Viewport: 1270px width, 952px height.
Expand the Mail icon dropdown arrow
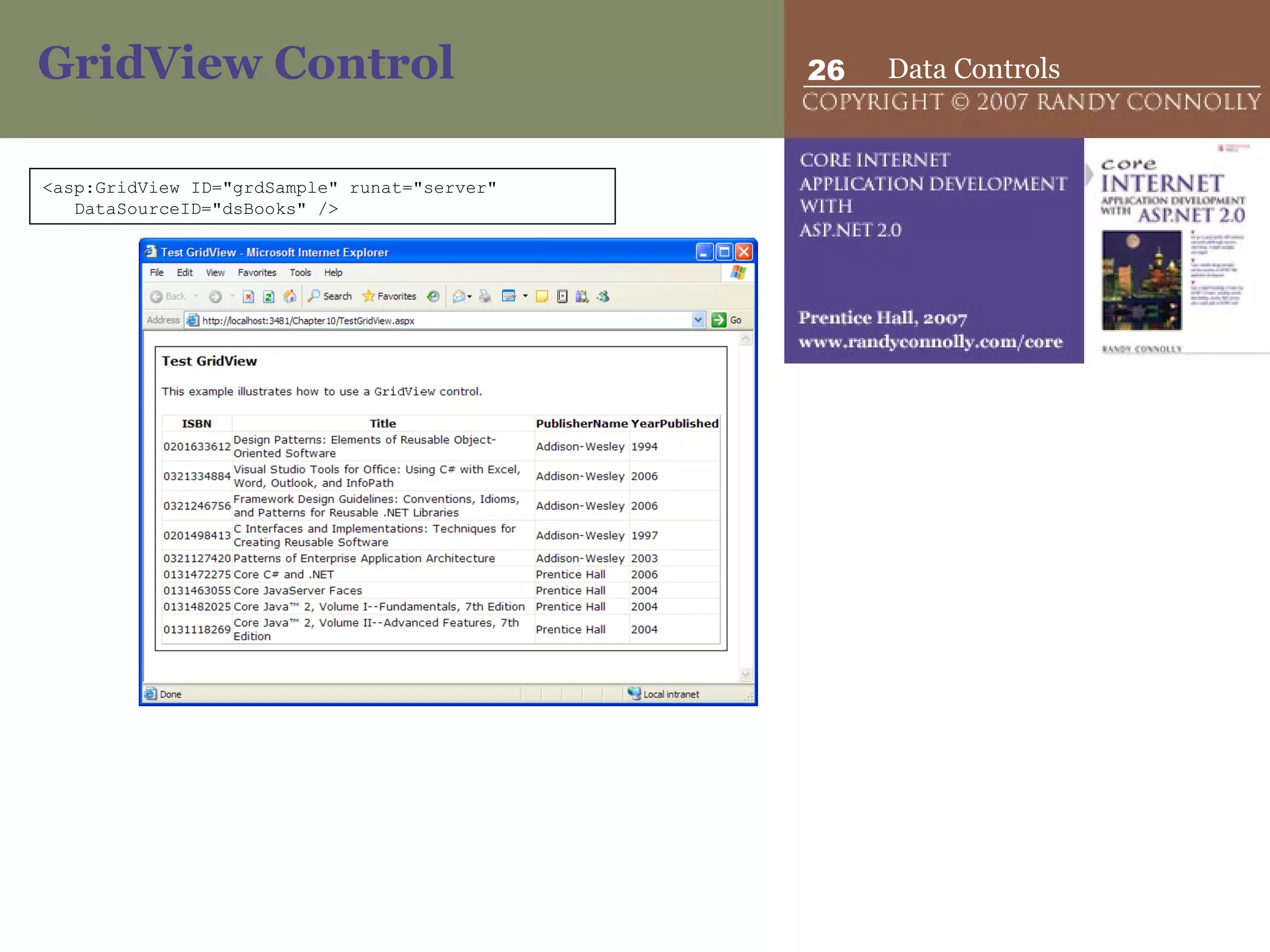tap(469, 297)
